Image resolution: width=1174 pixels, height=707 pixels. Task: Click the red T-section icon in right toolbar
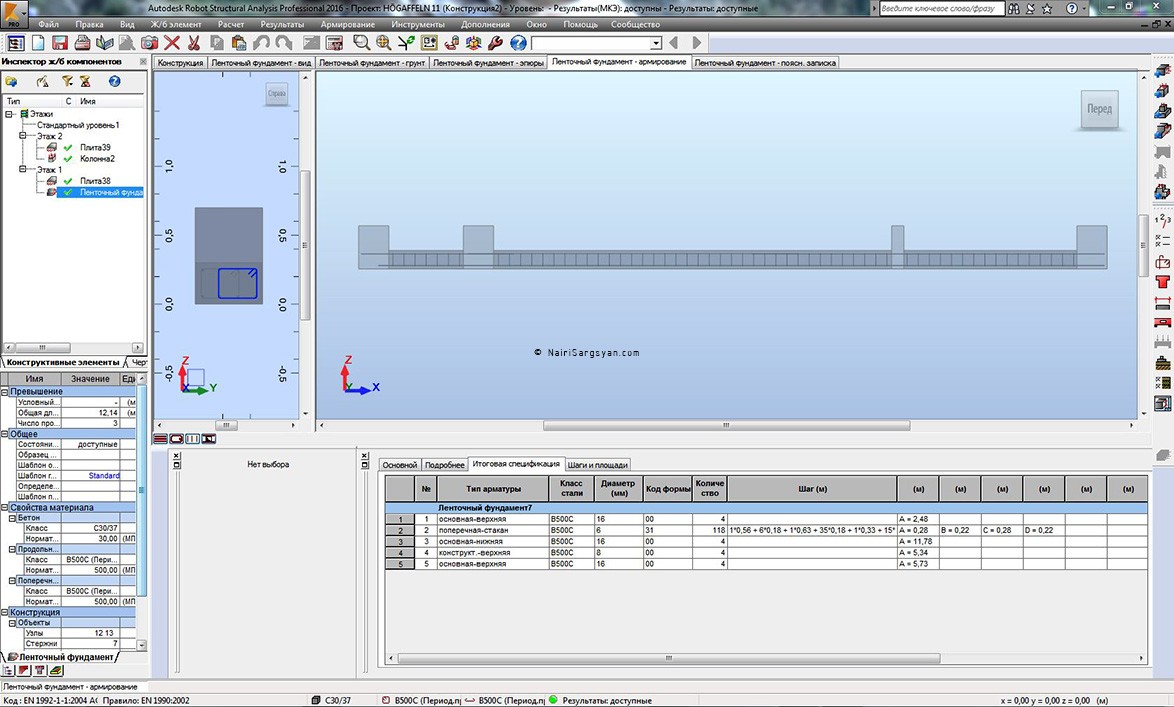point(1162,282)
